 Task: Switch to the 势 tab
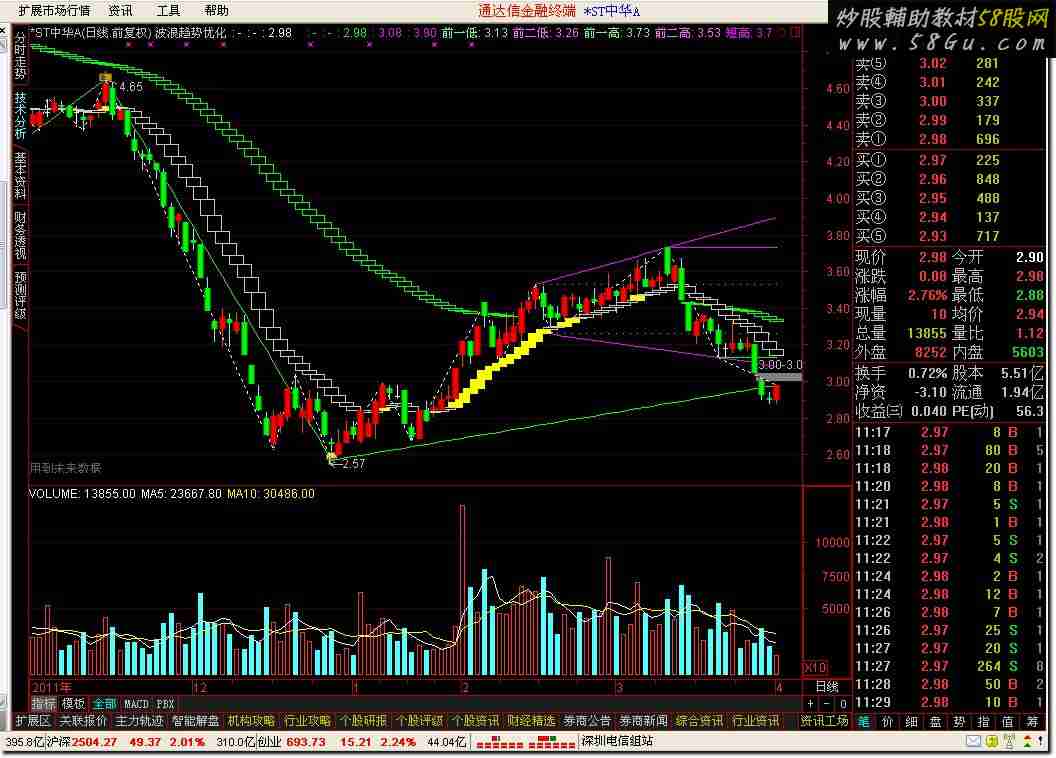[960, 722]
